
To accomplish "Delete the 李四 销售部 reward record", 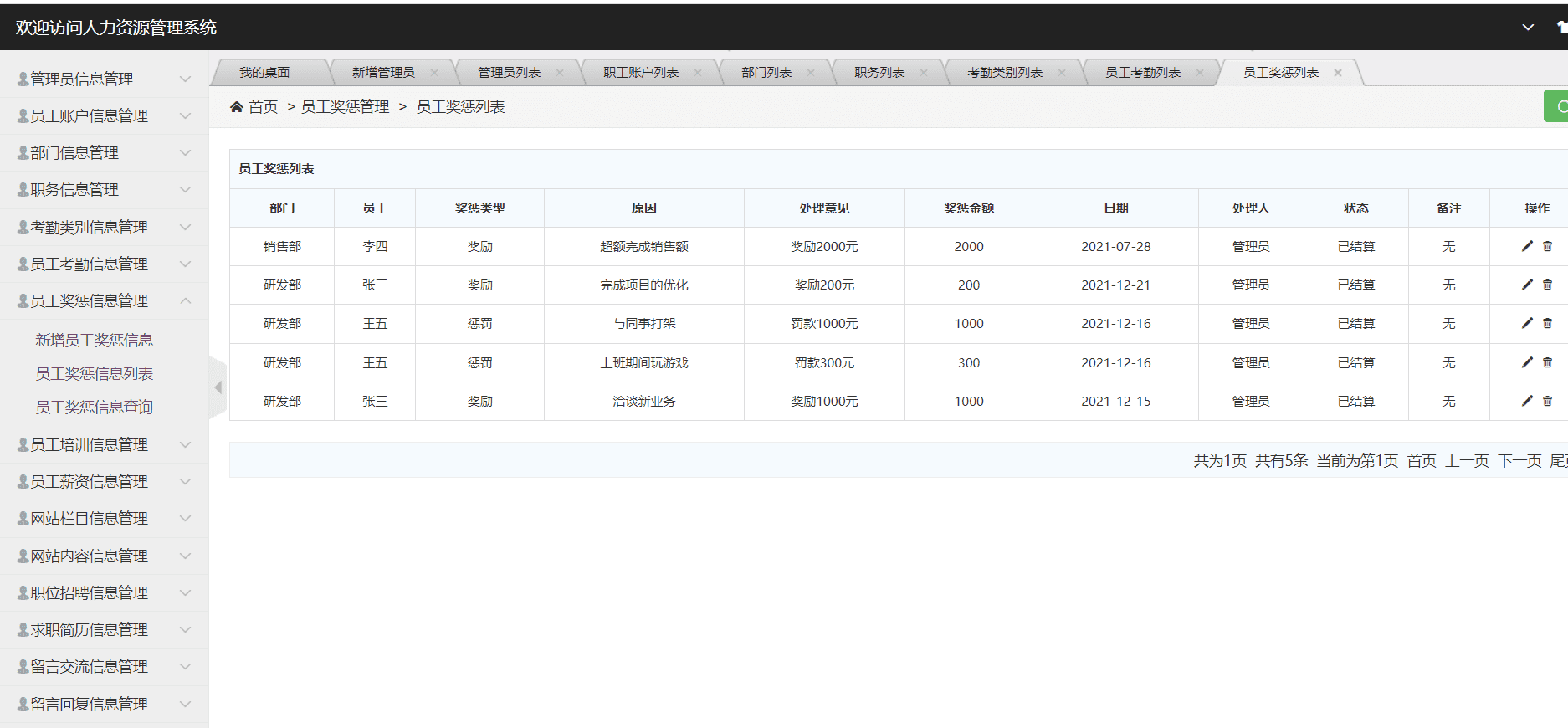I will coord(1547,246).
